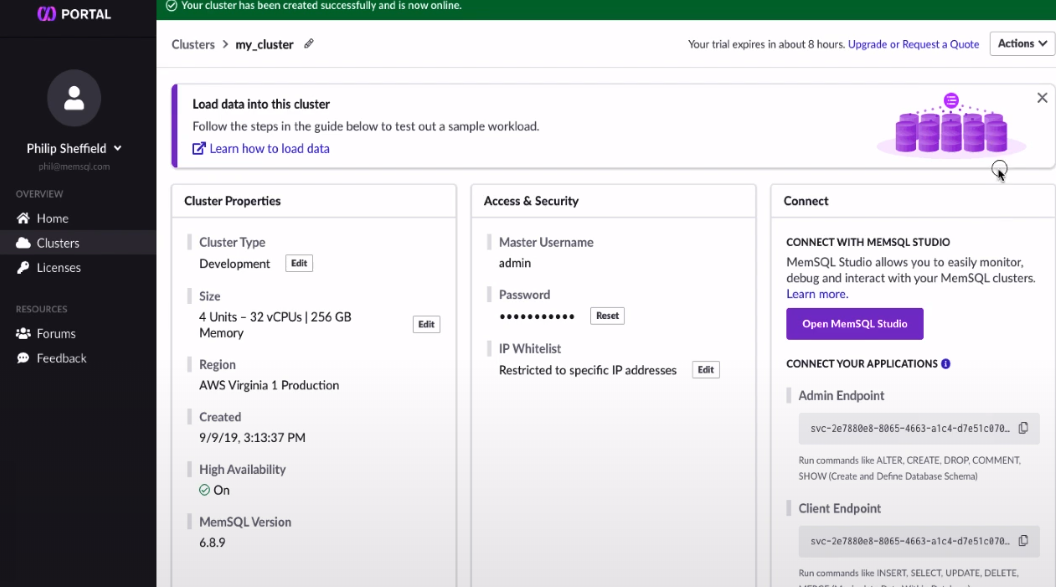
Task: Click the user avatar icon
Action: coord(75,98)
